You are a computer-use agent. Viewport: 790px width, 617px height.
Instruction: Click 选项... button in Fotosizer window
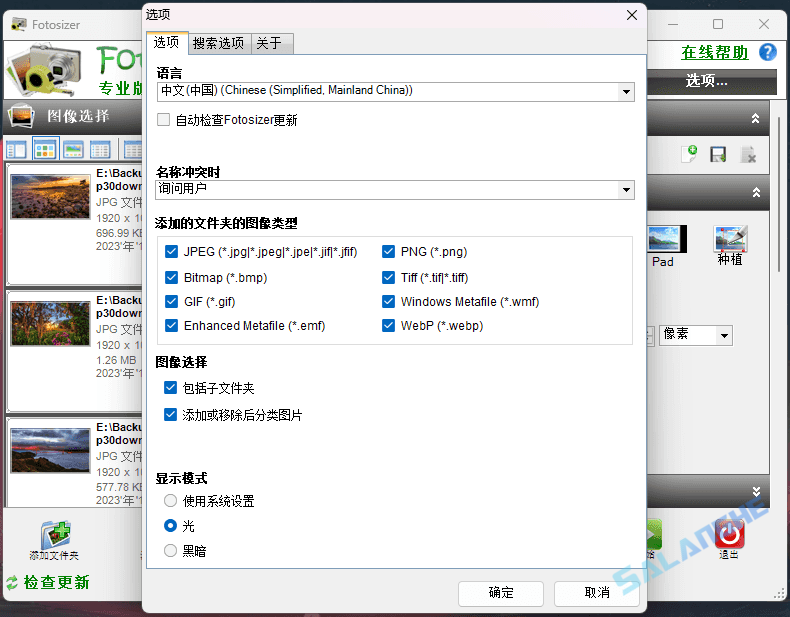tap(712, 81)
